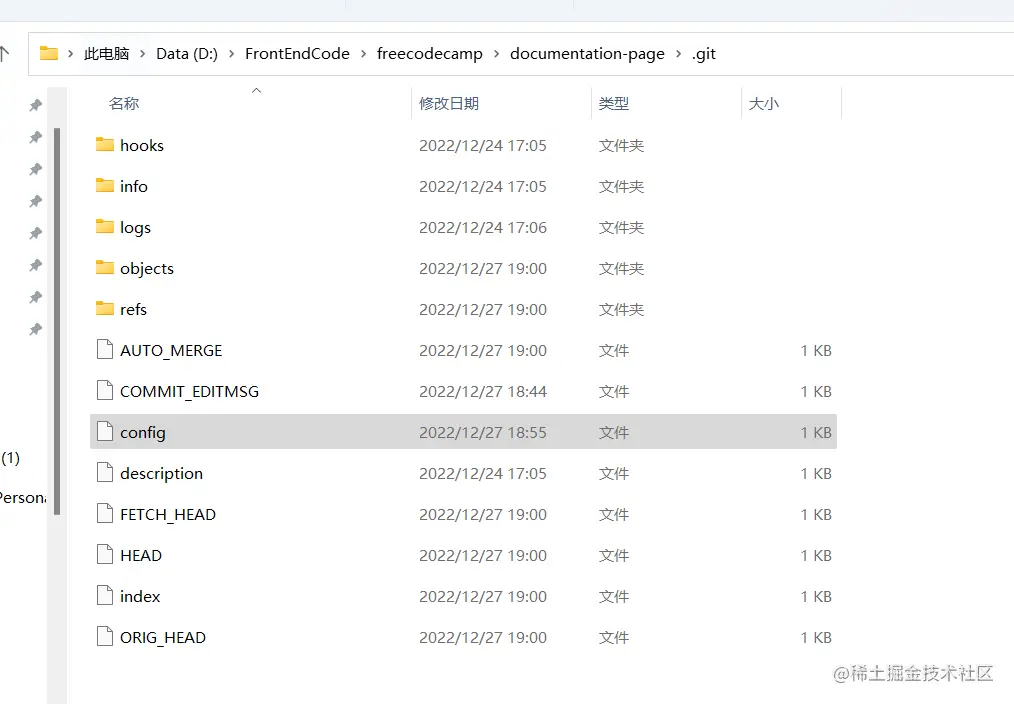Click date 2022/12/27 18:44 of COMMIT_EDITMSG
This screenshot has height=704, width=1014.
(482, 392)
